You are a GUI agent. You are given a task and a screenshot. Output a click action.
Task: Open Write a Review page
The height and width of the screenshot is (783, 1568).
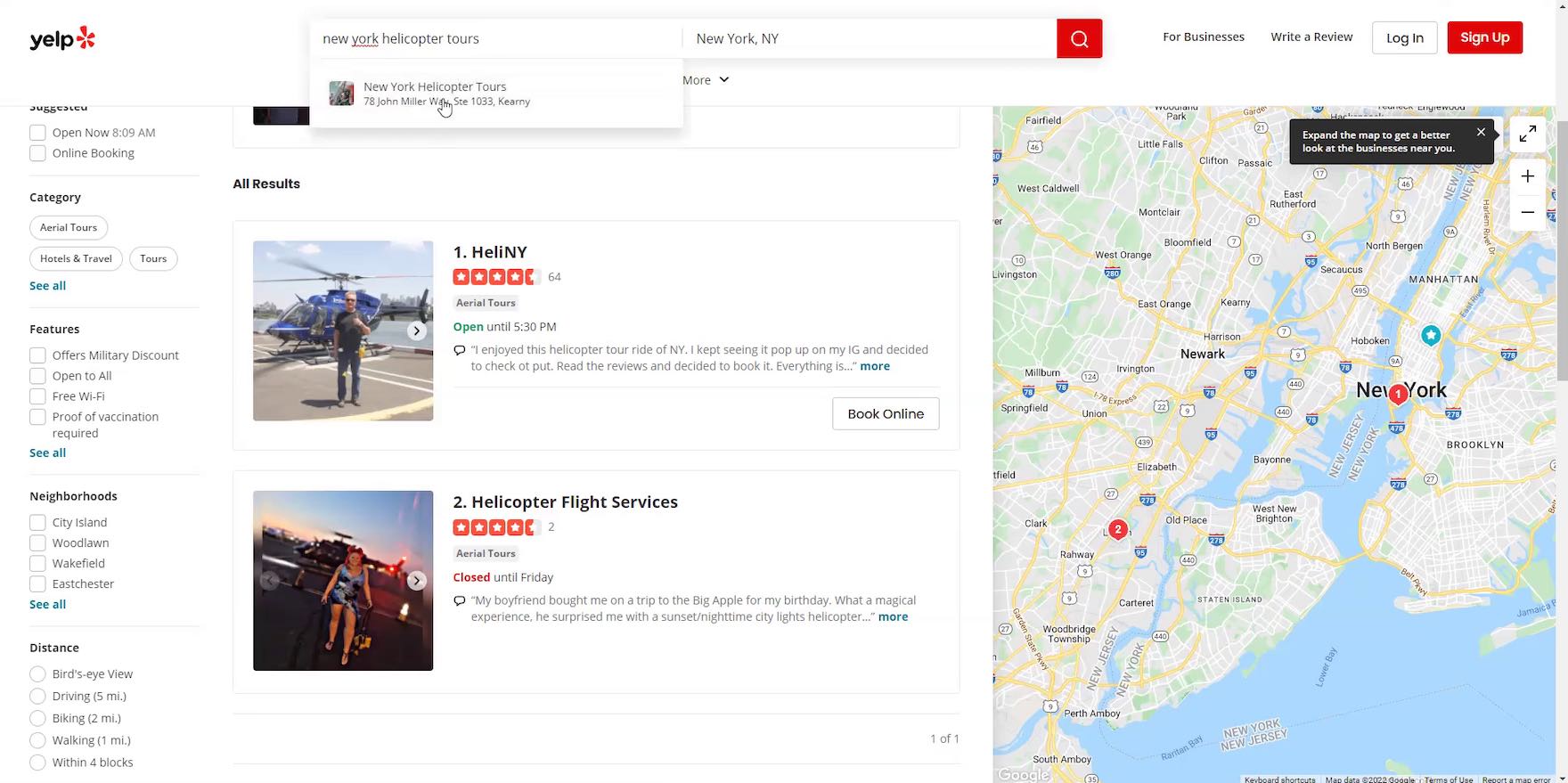pos(1311,37)
